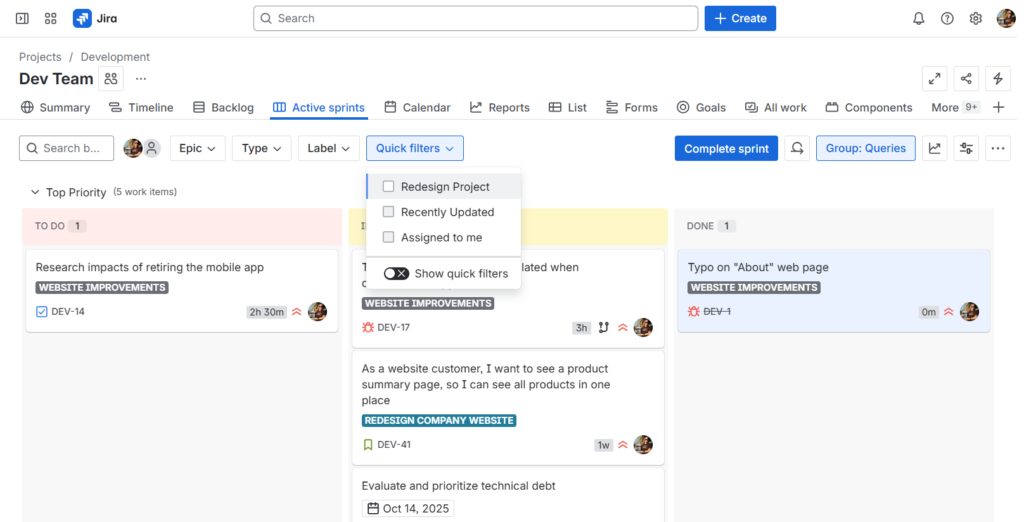Open the automation lightning bolt icon

tap(997, 79)
